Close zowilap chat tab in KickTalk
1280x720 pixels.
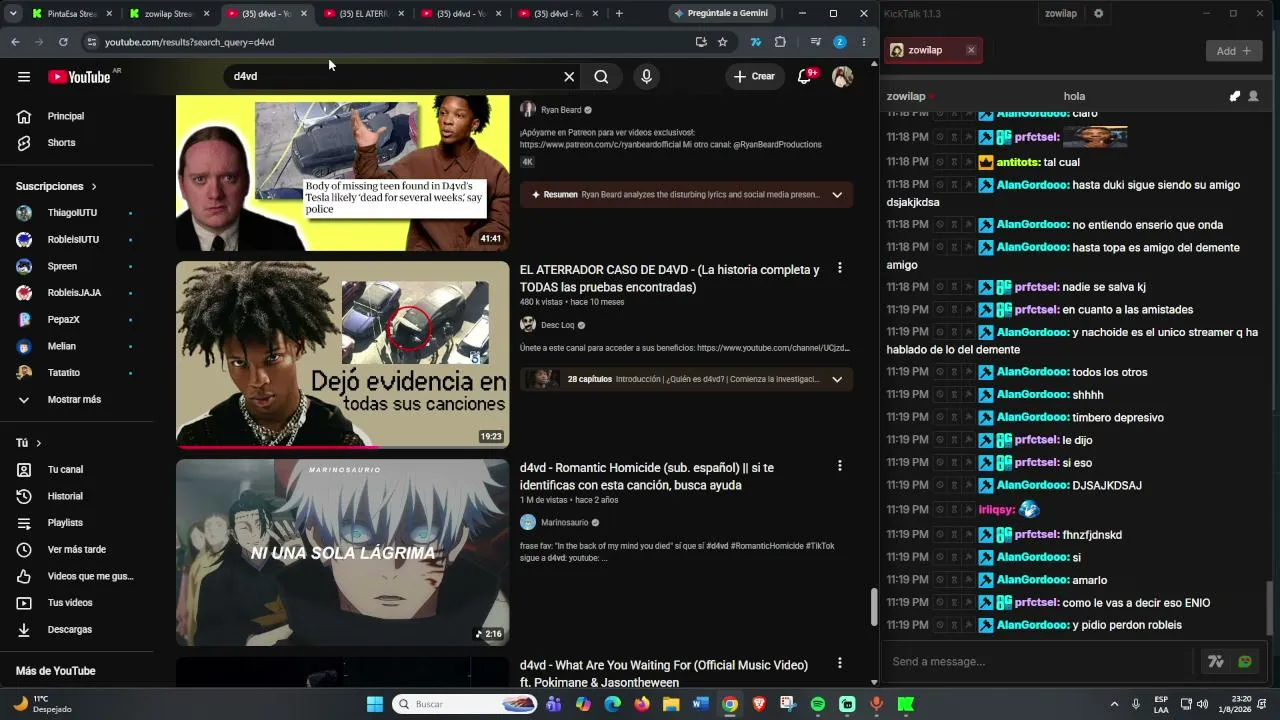tap(971, 51)
